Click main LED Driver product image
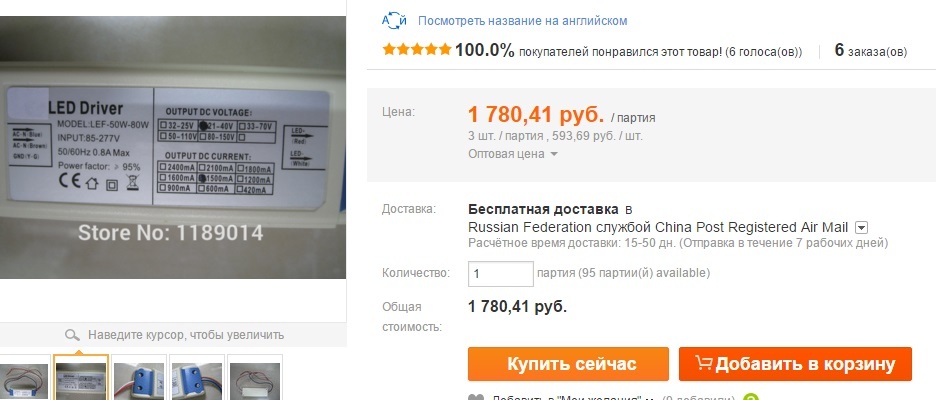The image size is (936, 400). coord(173,147)
